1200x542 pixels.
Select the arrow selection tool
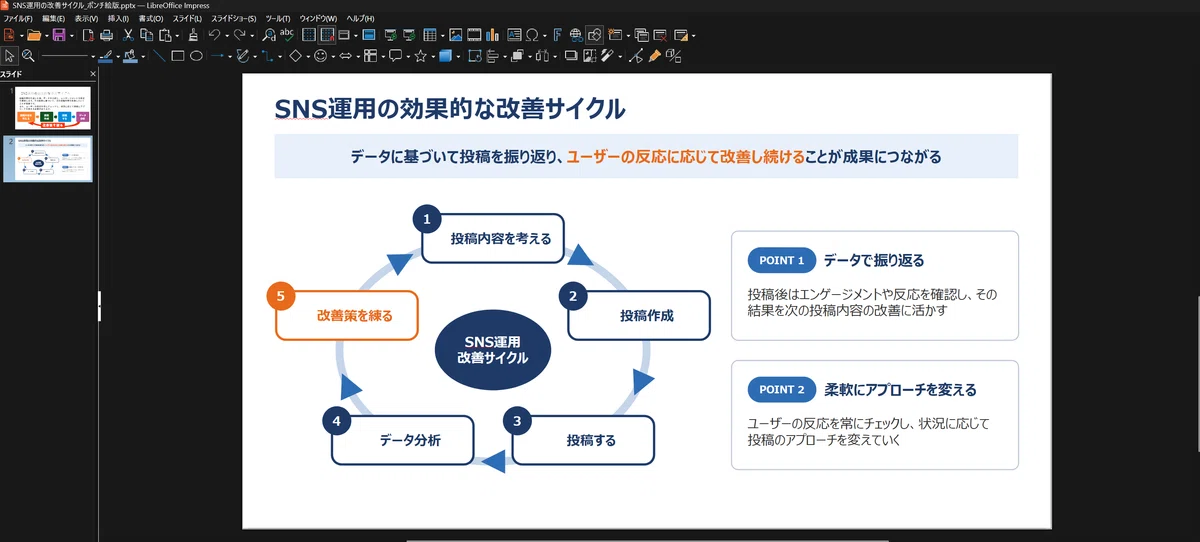(x=10, y=56)
